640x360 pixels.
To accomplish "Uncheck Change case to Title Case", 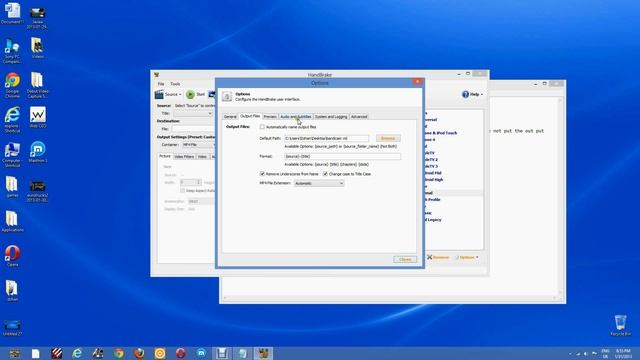I will click(325, 174).
